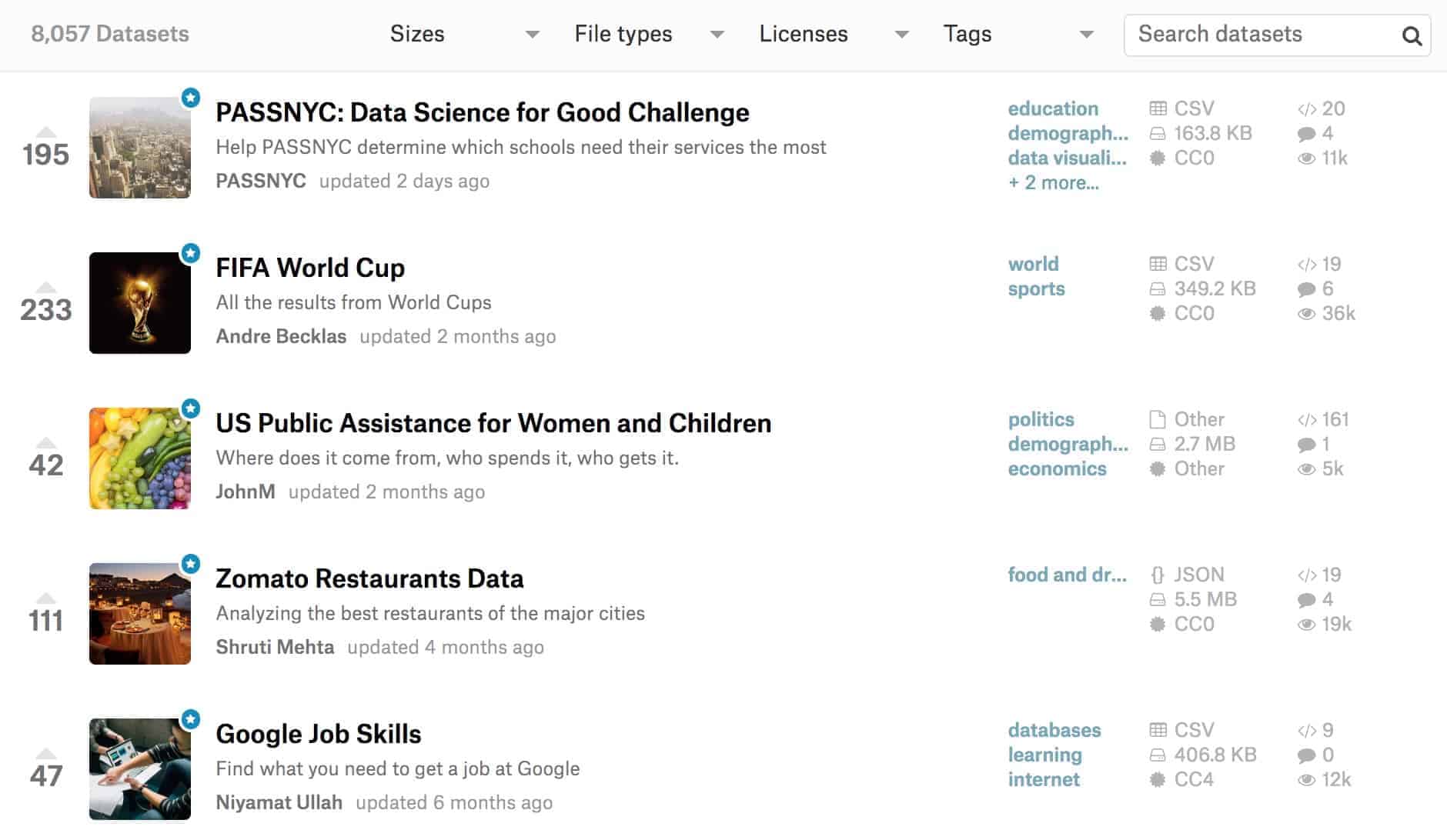The image size is (1447, 840).
Task: Visit Shruti Mehta author profile
Action: point(275,647)
